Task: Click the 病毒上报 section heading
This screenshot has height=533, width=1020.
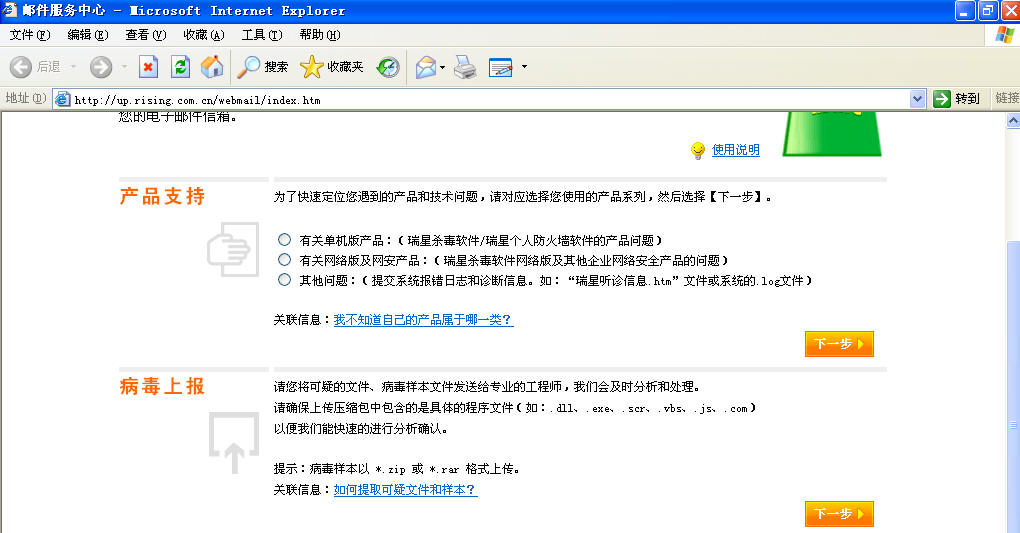Action: pyautogui.click(x=163, y=386)
